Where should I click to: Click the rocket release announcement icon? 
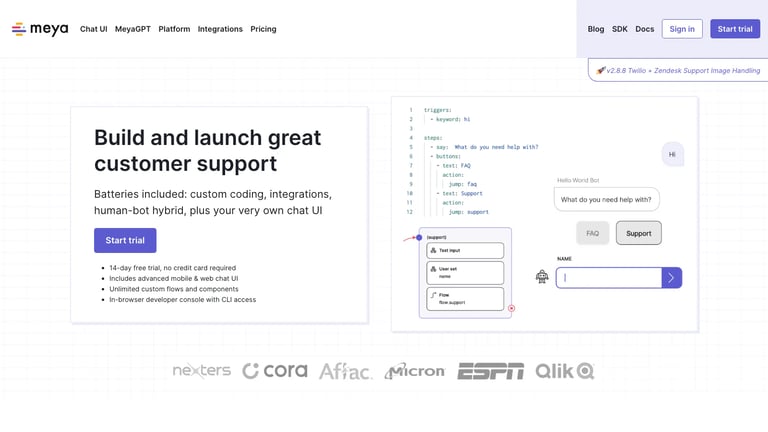click(600, 71)
